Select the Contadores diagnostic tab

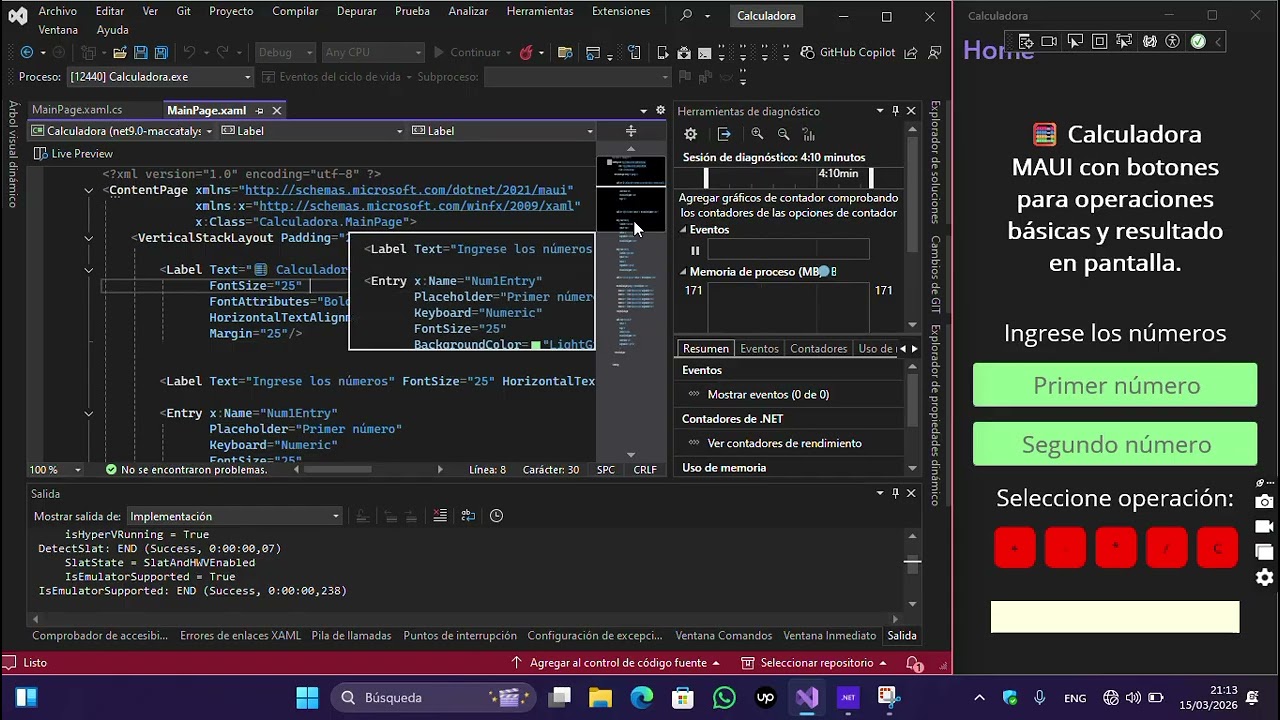[x=818, y=349]
